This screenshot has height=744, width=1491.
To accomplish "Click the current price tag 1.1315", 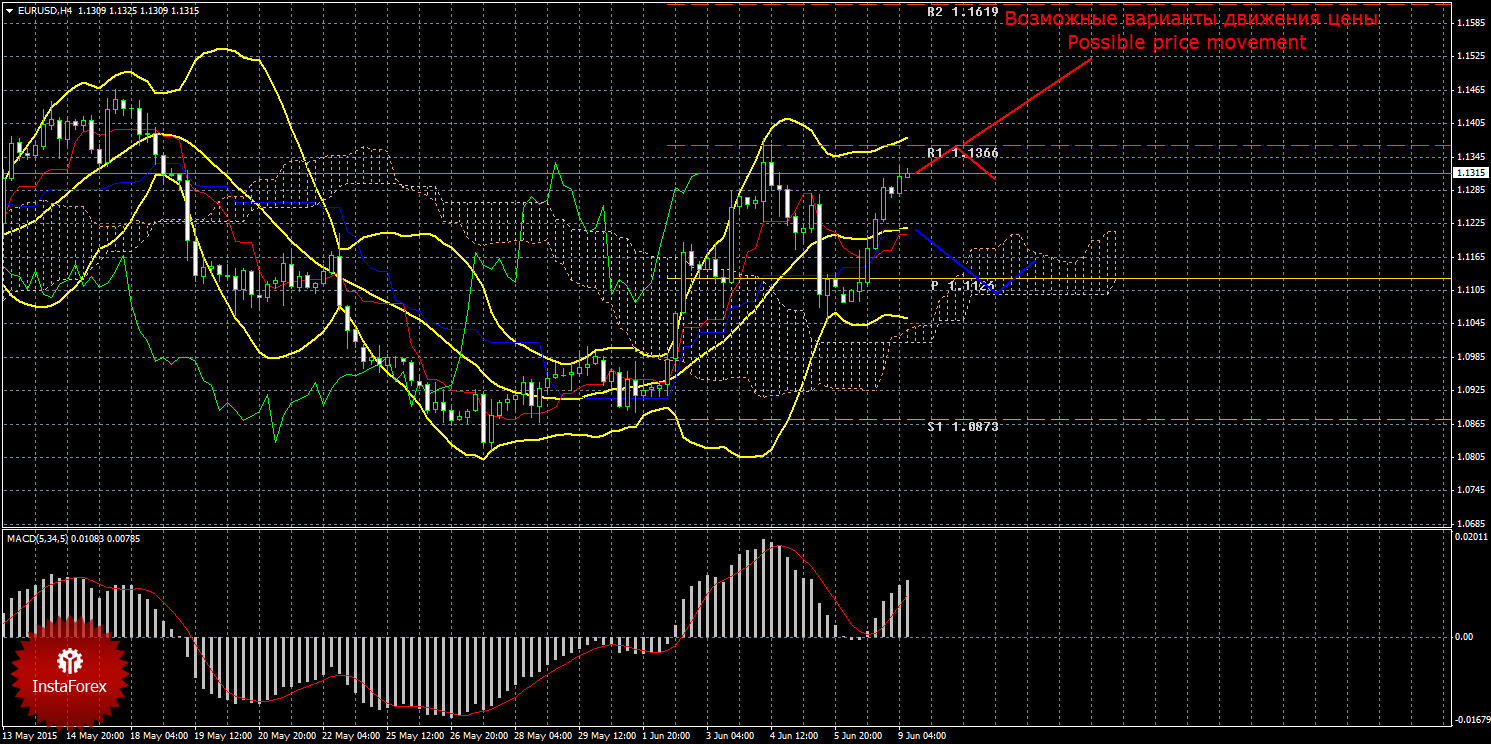I will pyautogui.click(x=1469, y=172).
